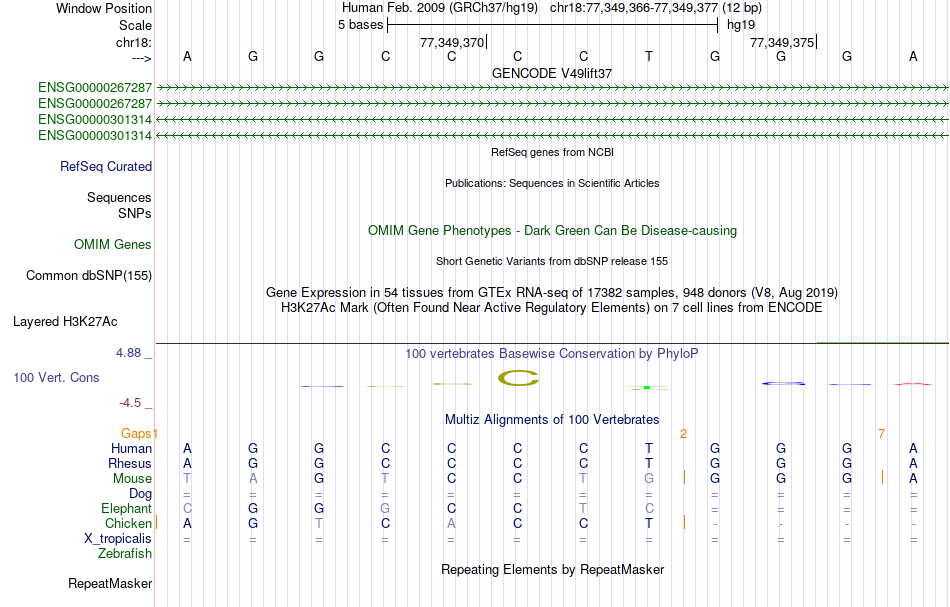This screenshot has height=607, width=950.
Task: Select the Mouse alignment row label
Action: click(x=132, y=479)
